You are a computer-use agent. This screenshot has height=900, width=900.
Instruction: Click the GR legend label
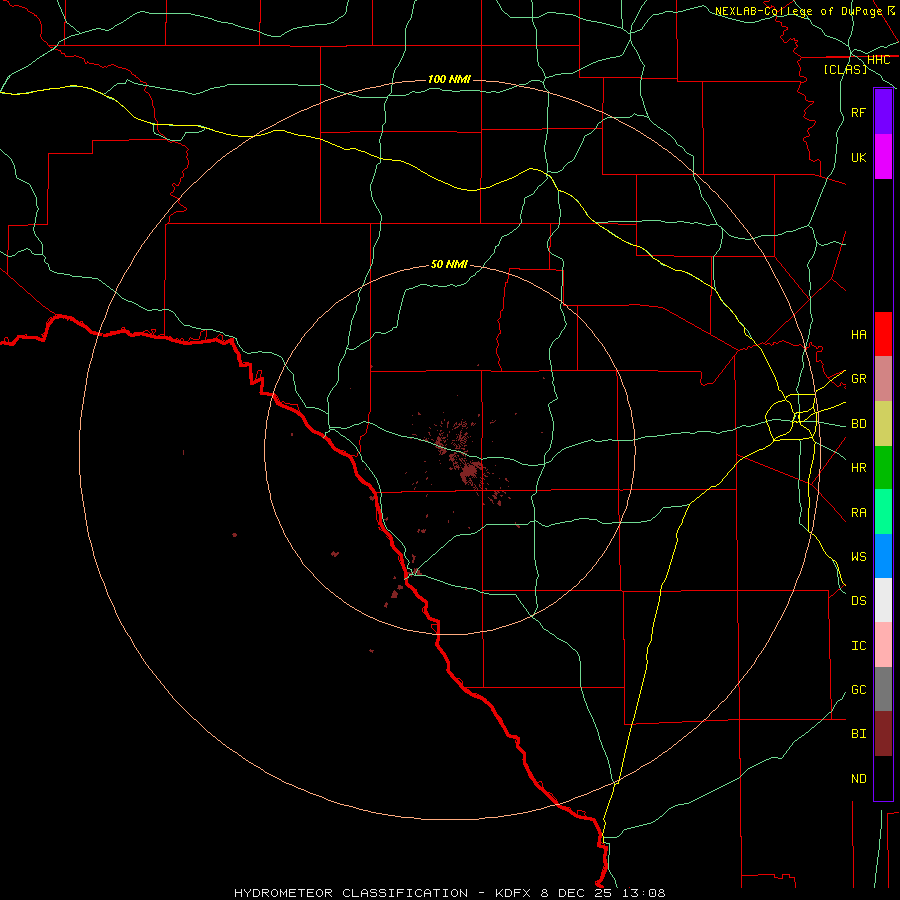click(859, 379)
